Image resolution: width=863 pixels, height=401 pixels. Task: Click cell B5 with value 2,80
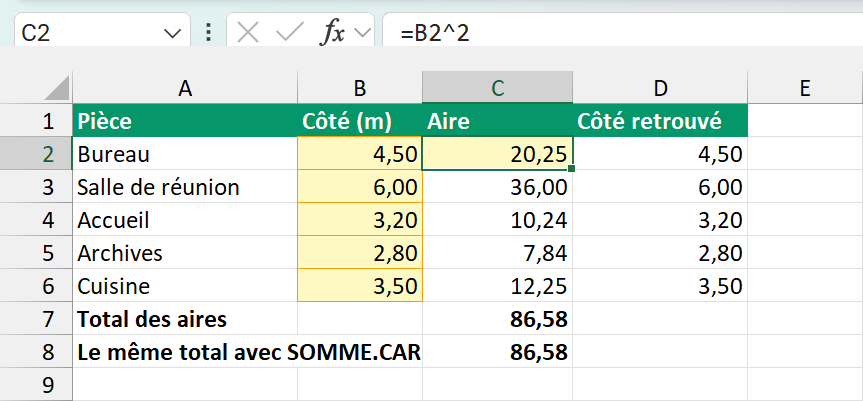[x=360, y=252]
